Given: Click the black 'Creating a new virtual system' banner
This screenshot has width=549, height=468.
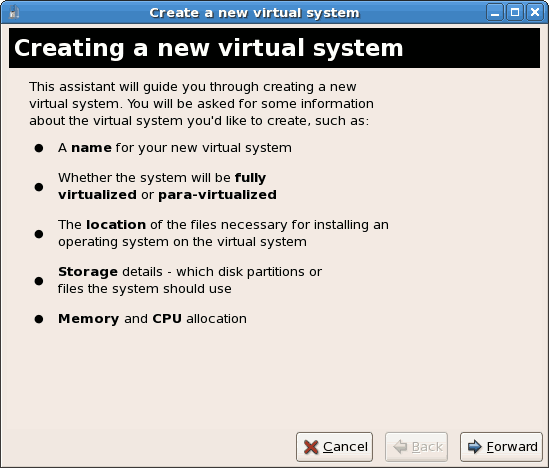Looking at the screenshot, I should point(274,48).
